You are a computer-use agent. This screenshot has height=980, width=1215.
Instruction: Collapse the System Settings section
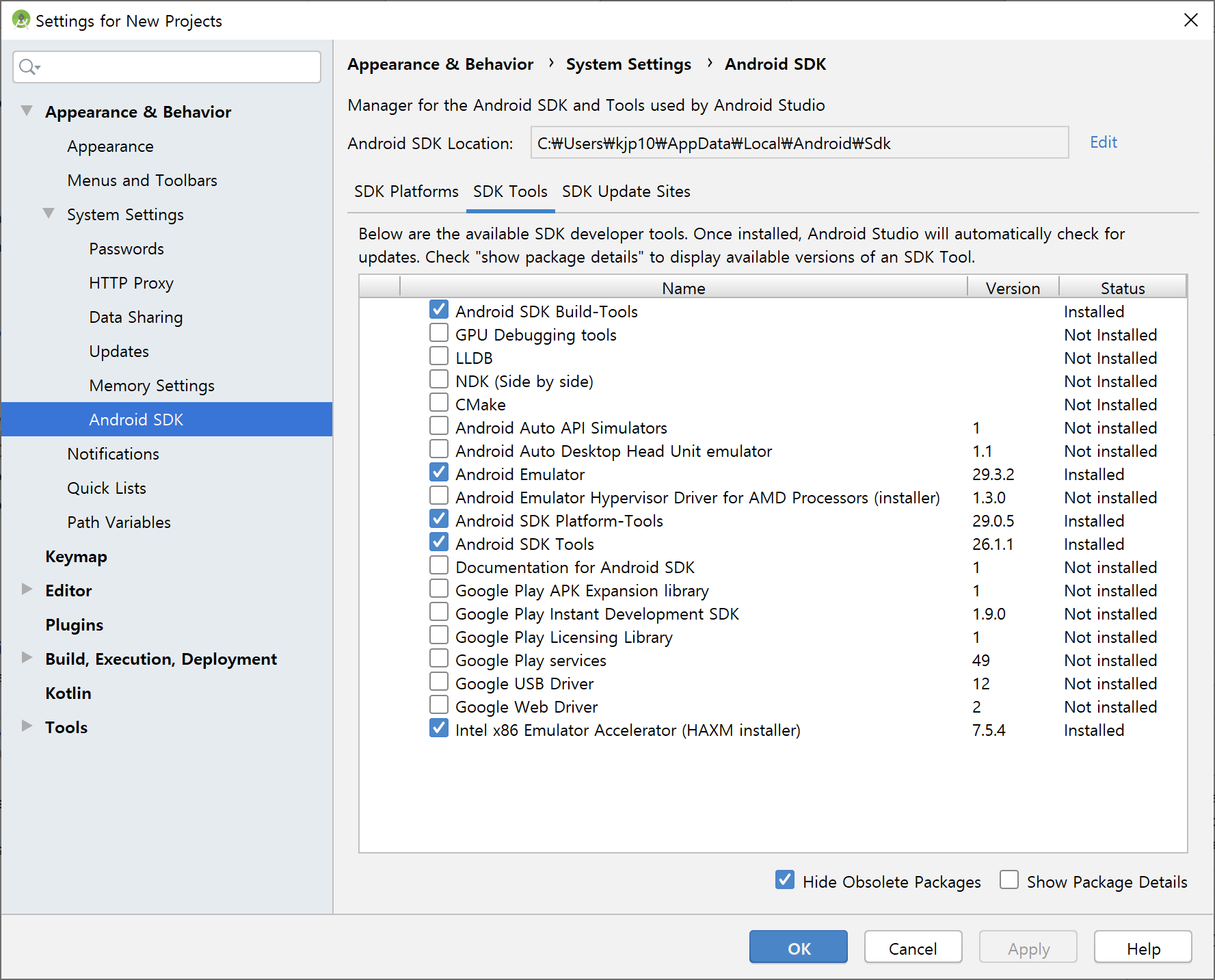pyautogui.click(x=48, y=213)
